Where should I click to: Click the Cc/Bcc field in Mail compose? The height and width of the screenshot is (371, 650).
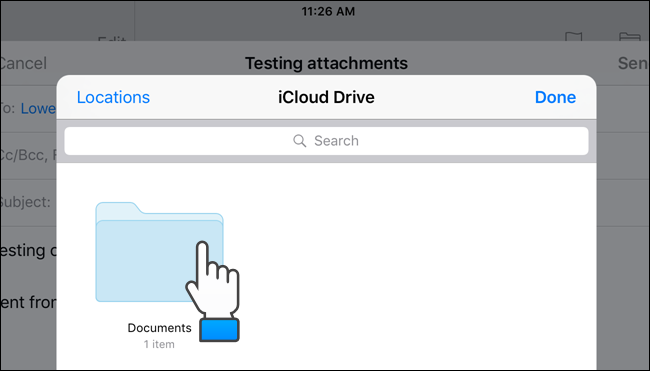(28, 155)
